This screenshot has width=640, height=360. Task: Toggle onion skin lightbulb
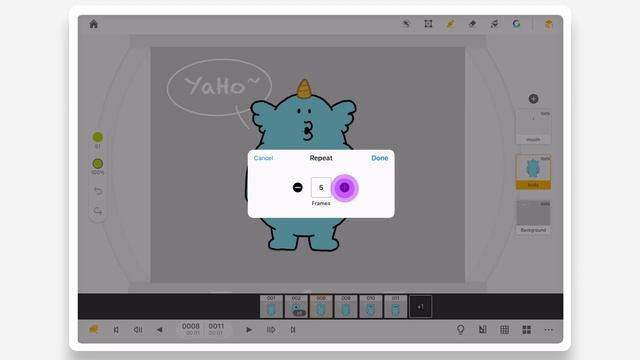click(x=460, y=330)
